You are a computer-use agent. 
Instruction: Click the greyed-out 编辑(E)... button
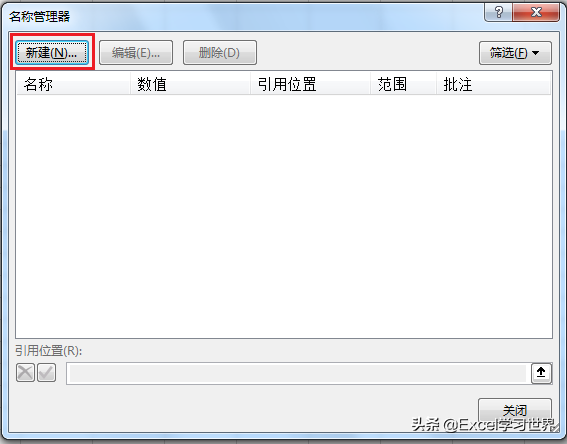(136, 53)
